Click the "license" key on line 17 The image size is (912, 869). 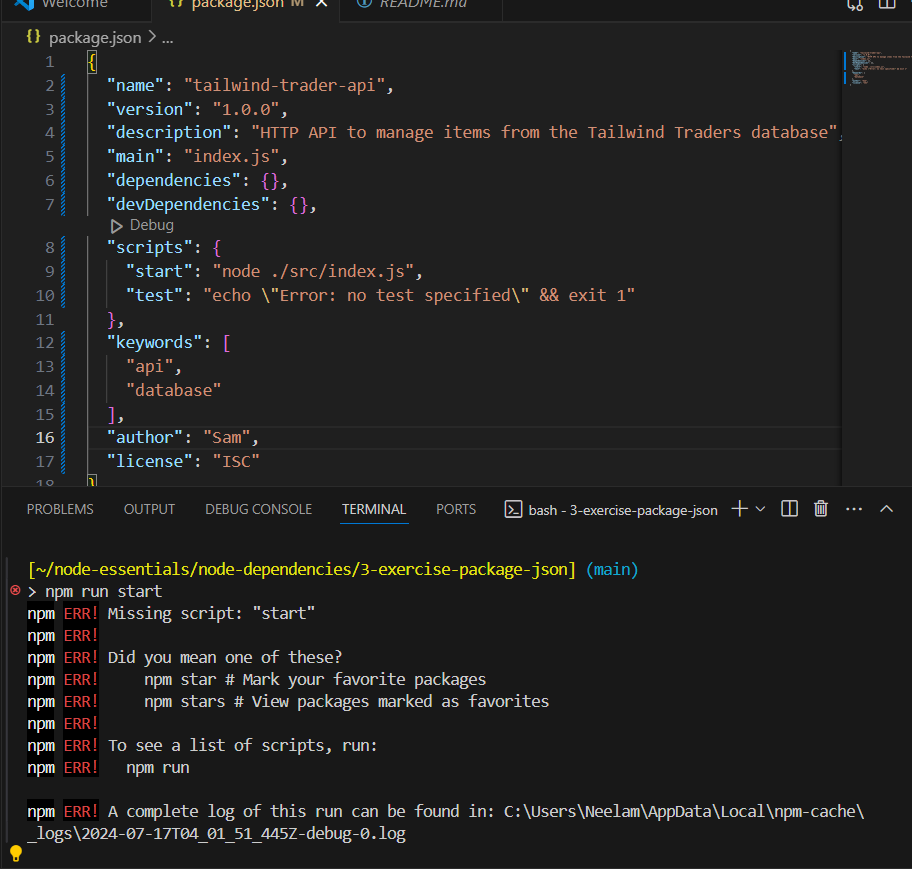[x=149, y=461]
